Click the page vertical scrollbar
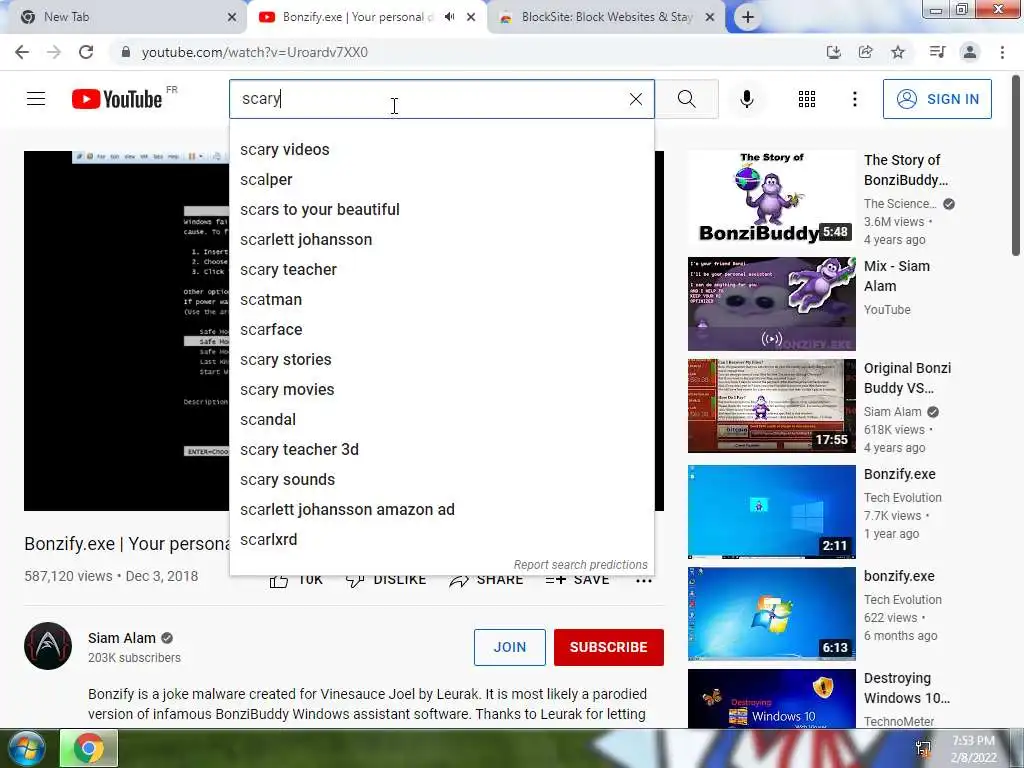 pos(1016,167)
